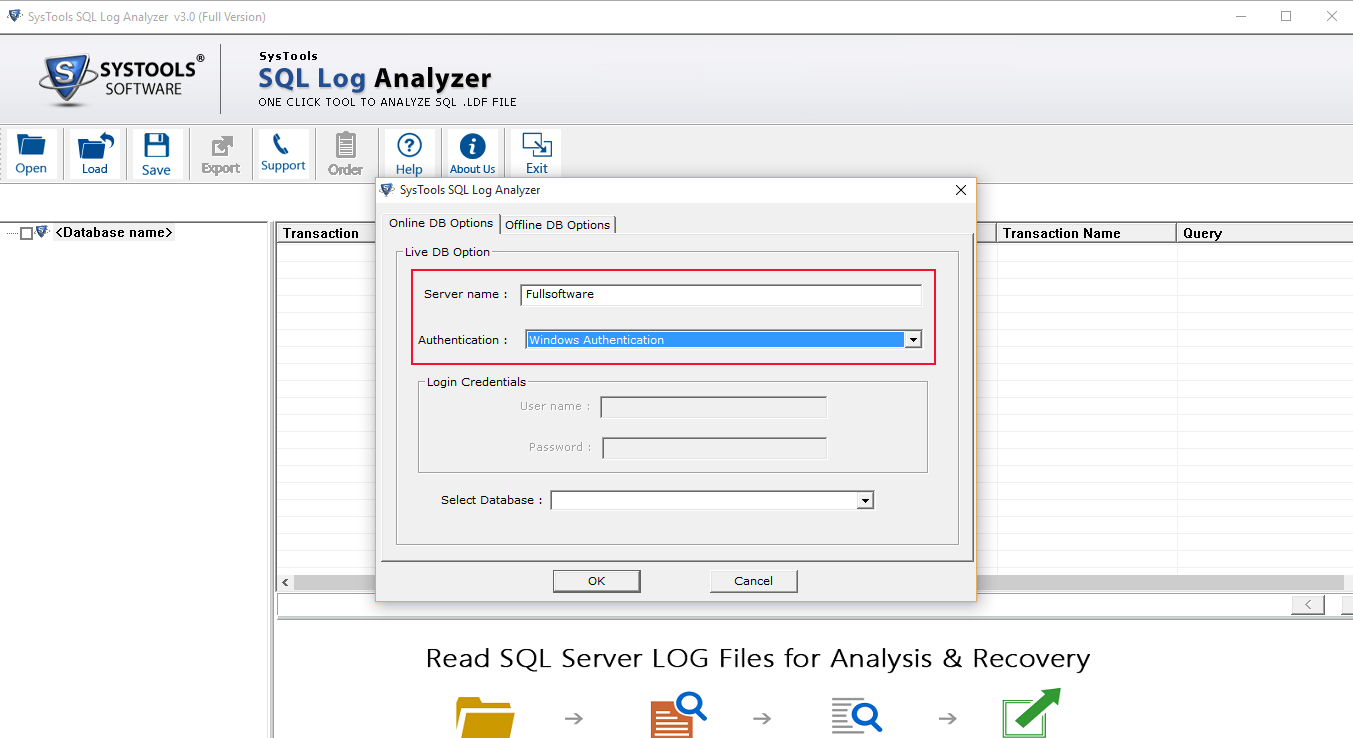Screen dimensions: 1353x738
Task: Click the Open folder toolbar icon
Action: (x=31, y=154)
